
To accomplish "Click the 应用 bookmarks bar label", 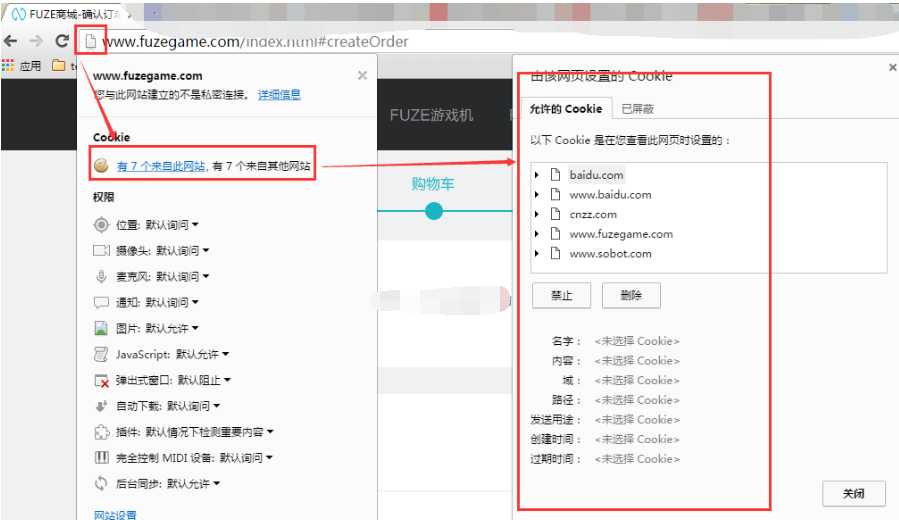I will [x=30, y=65].
